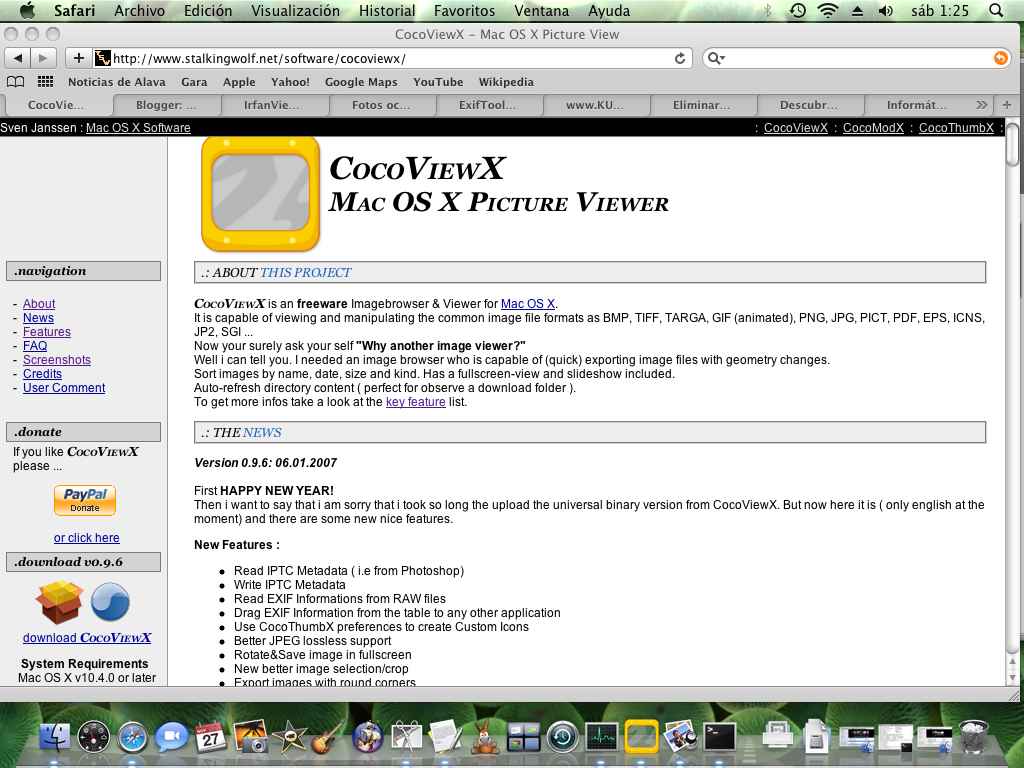Screen dimensions: 1024x768
Task: Open Safari compass icon in Dock
Action: (x=133, y=737)
